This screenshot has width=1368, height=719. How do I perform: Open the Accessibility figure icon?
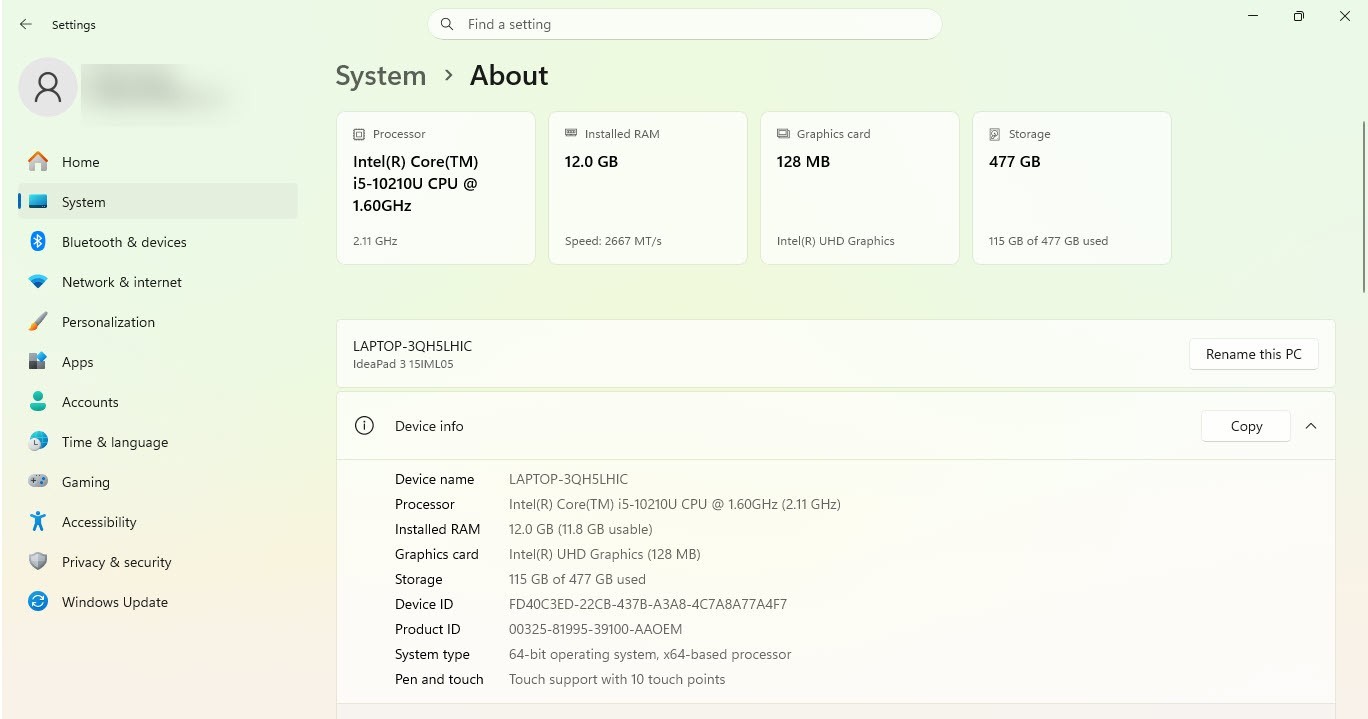pos(38,521)
